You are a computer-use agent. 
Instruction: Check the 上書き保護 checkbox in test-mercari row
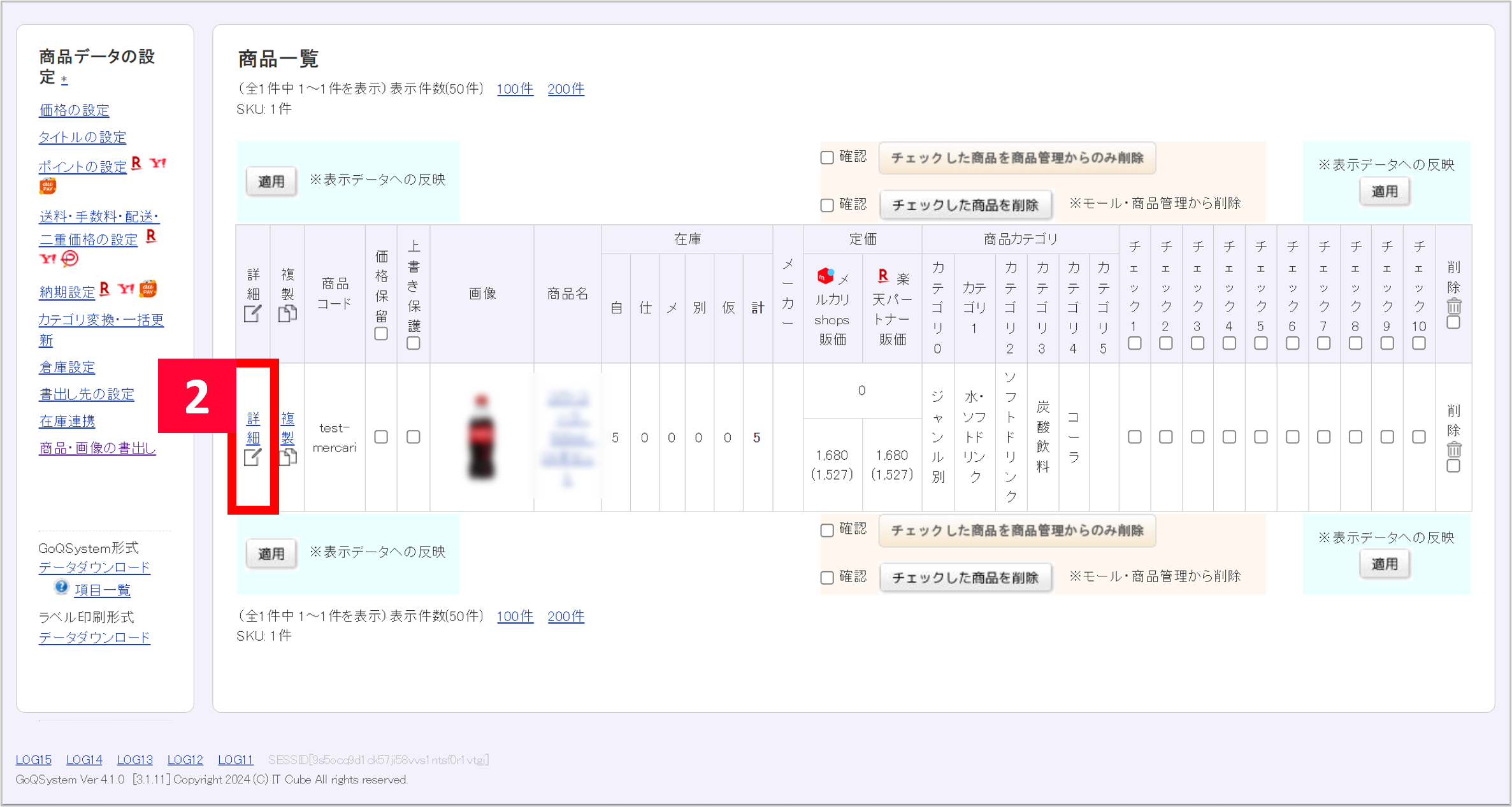click(x=414, y=437)
